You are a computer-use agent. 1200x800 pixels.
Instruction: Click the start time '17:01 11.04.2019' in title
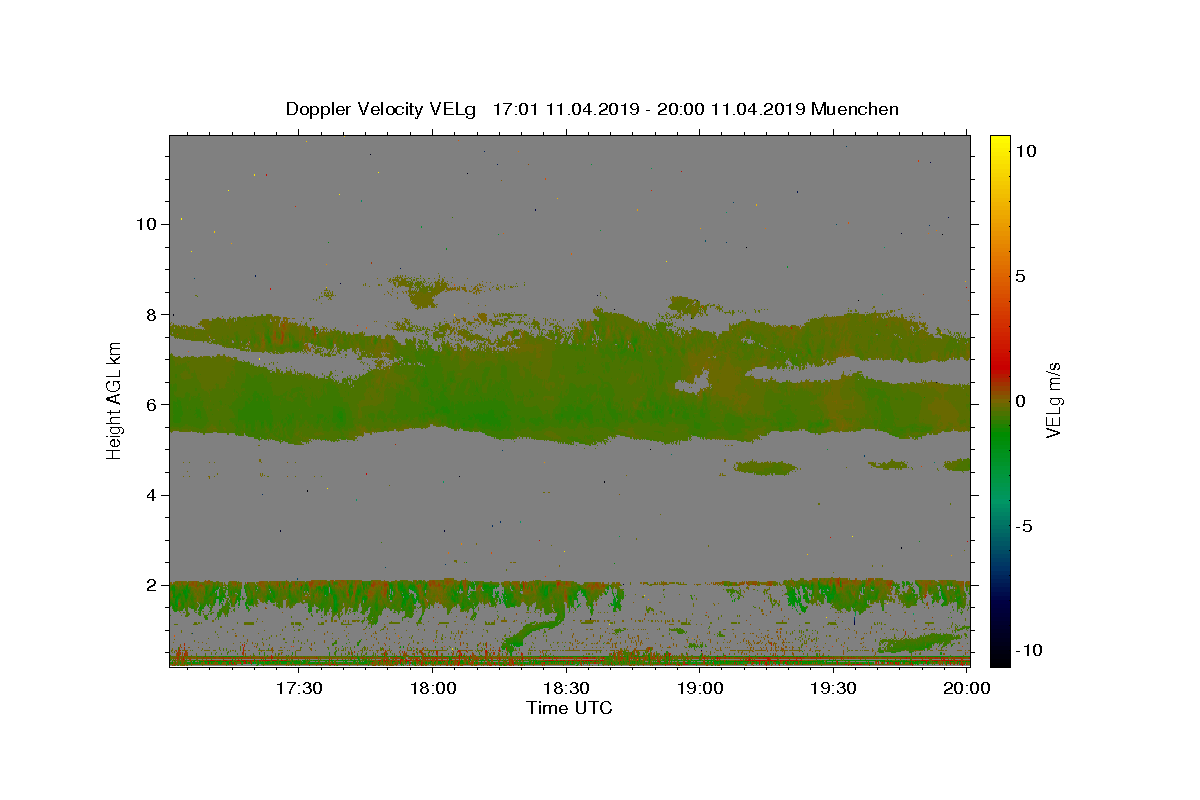pos(565,109)
